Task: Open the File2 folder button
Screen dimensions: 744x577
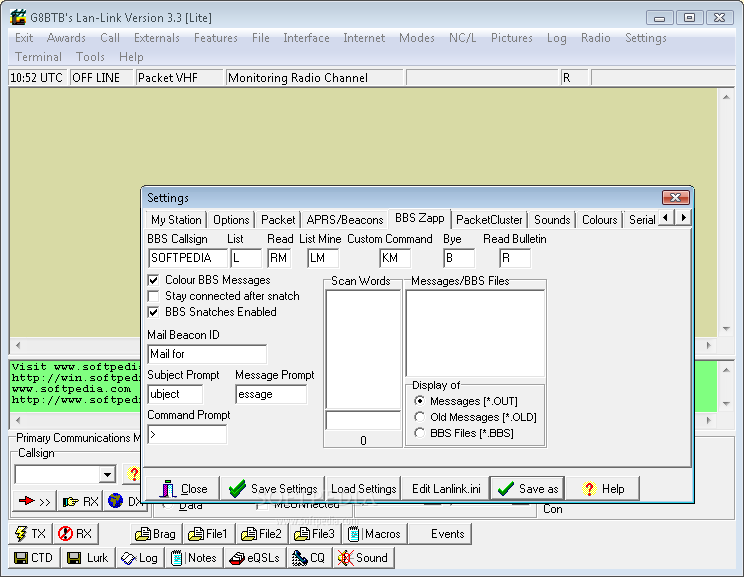Action: (x=261, y=534)
